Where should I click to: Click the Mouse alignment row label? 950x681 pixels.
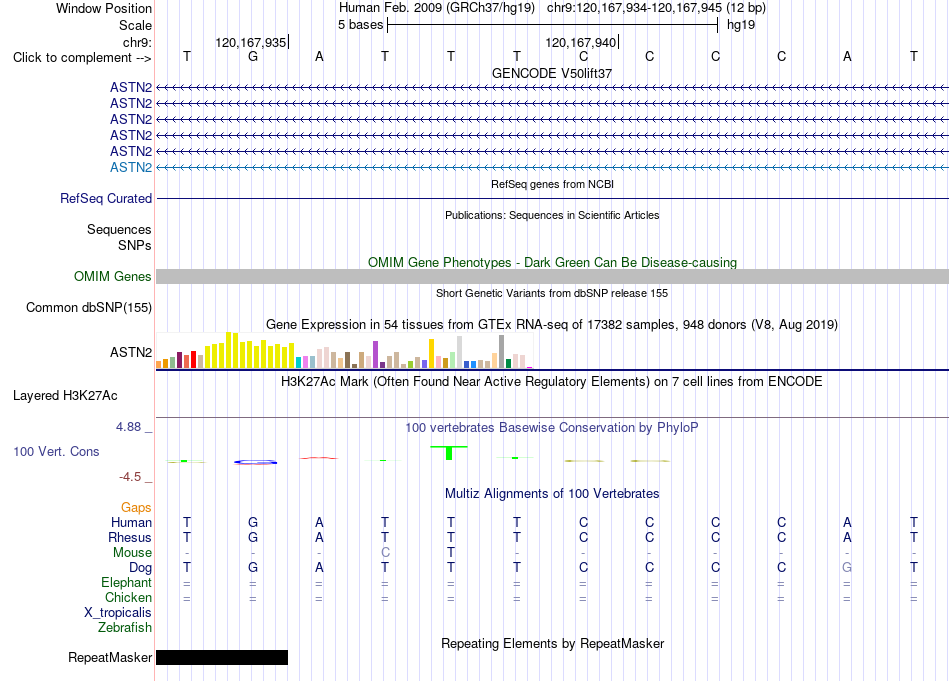click(132, 553)
